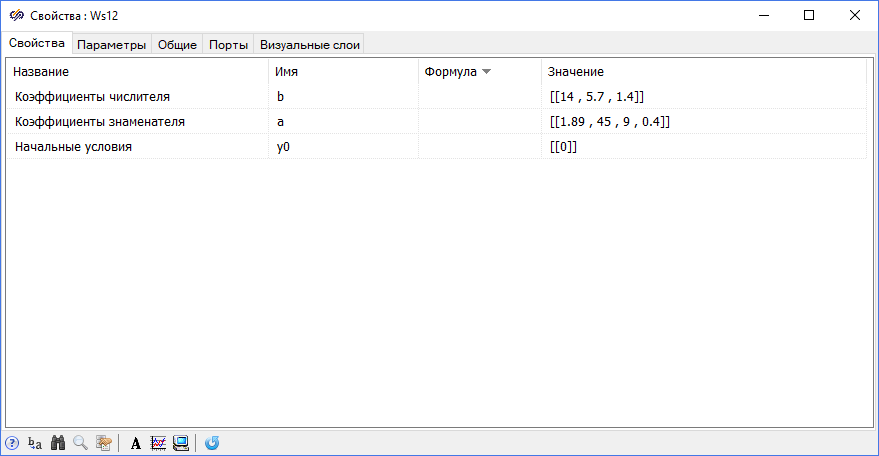The height and width of the screenshot is (456, 879).
Task: Edit the denominator coefficients value for a
Action: coord(609,122)
